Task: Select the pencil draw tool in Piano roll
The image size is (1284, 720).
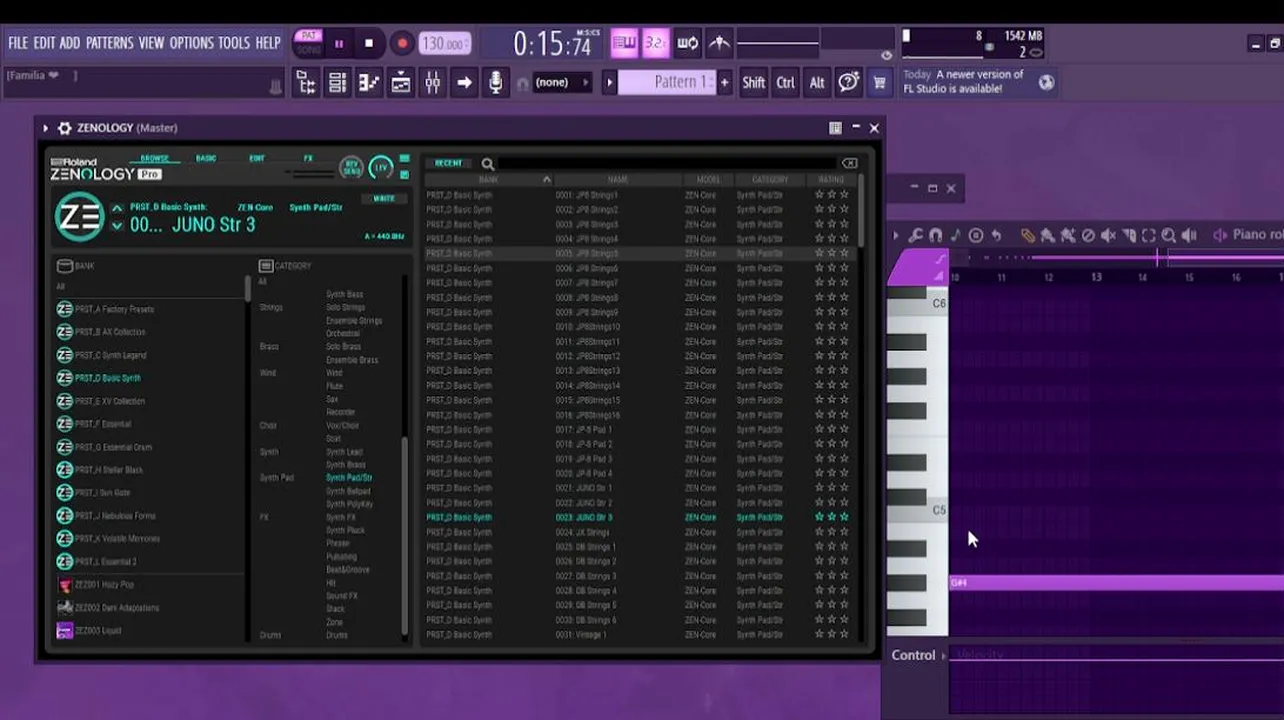Action: point(1027,235)
